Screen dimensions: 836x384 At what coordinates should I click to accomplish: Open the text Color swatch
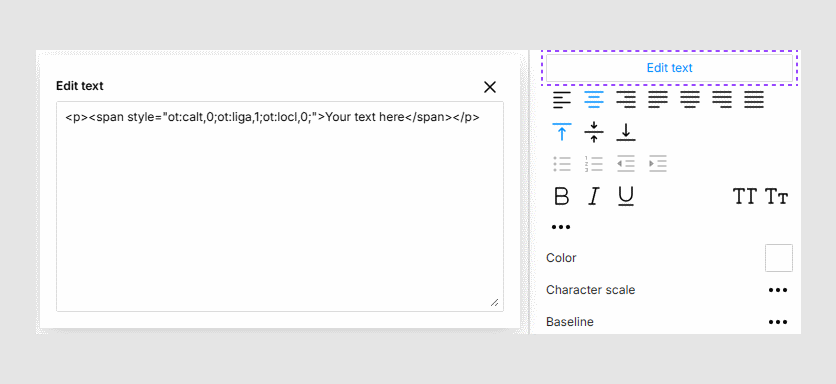tap(778, 258)
